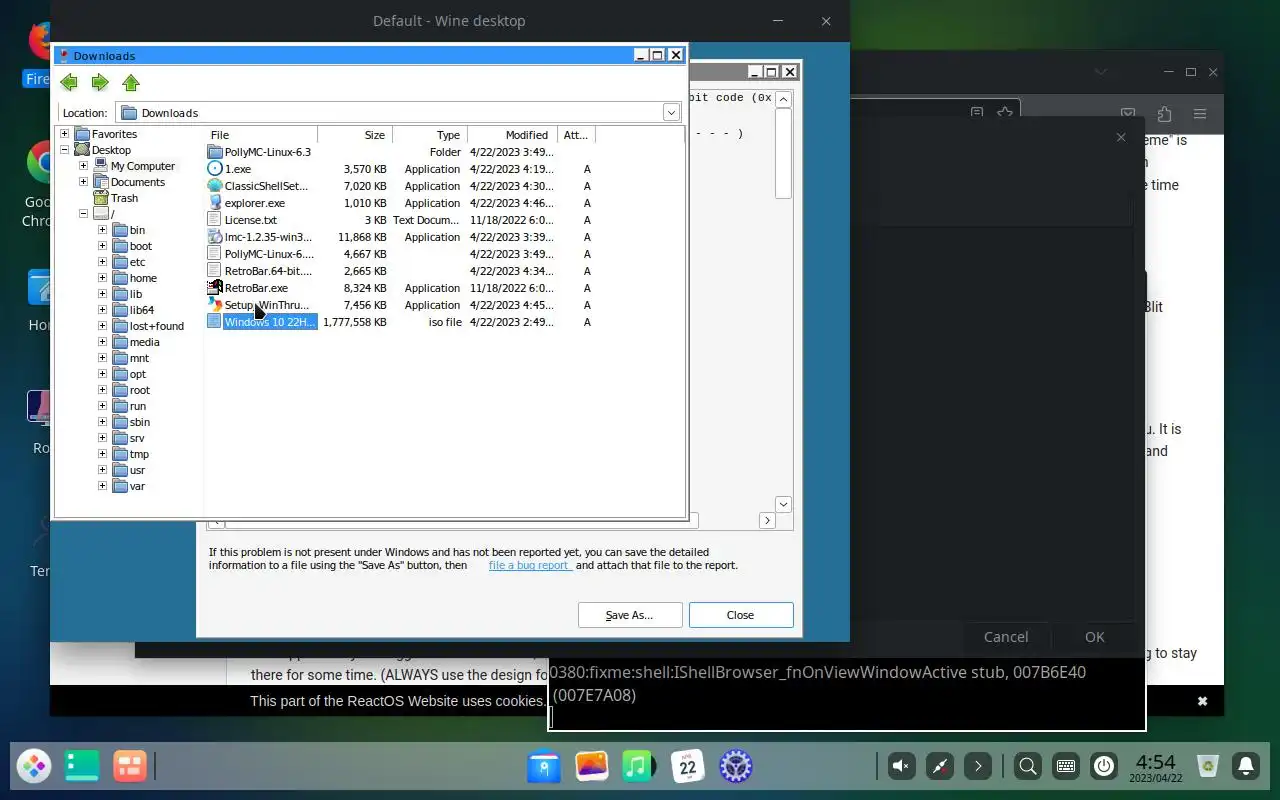Screen dimensions: 1280x800
Task: Open the file a bug report link
Action: 530,565
